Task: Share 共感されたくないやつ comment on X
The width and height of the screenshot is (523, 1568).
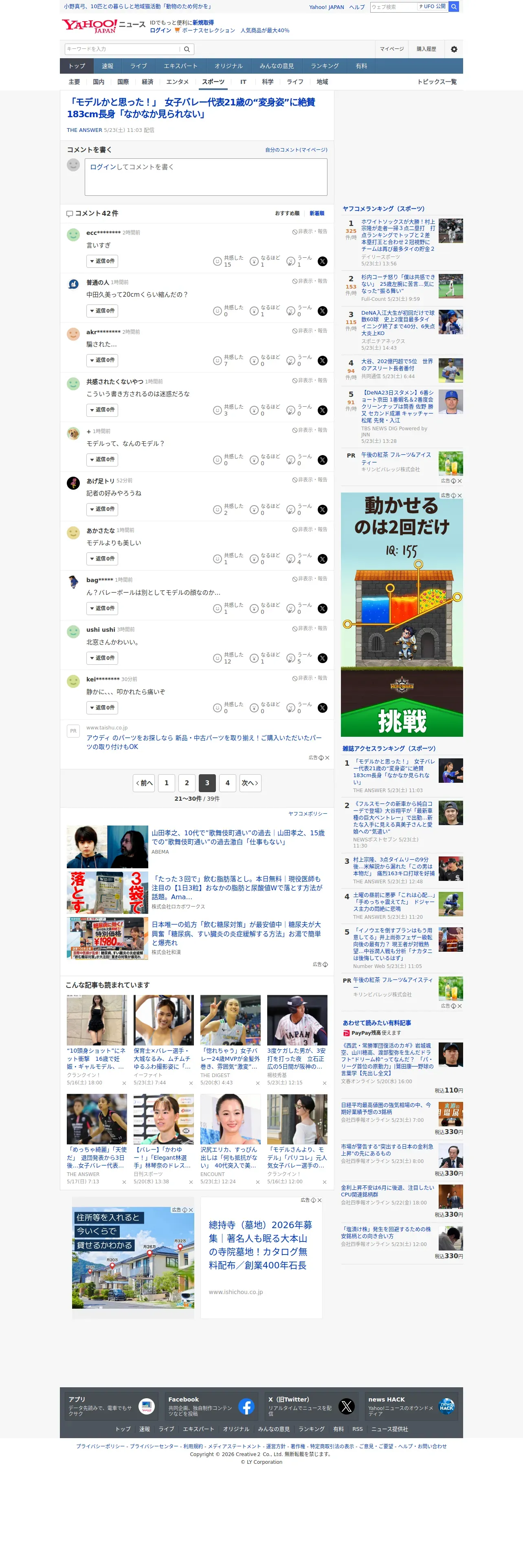Action: (323, 410)
